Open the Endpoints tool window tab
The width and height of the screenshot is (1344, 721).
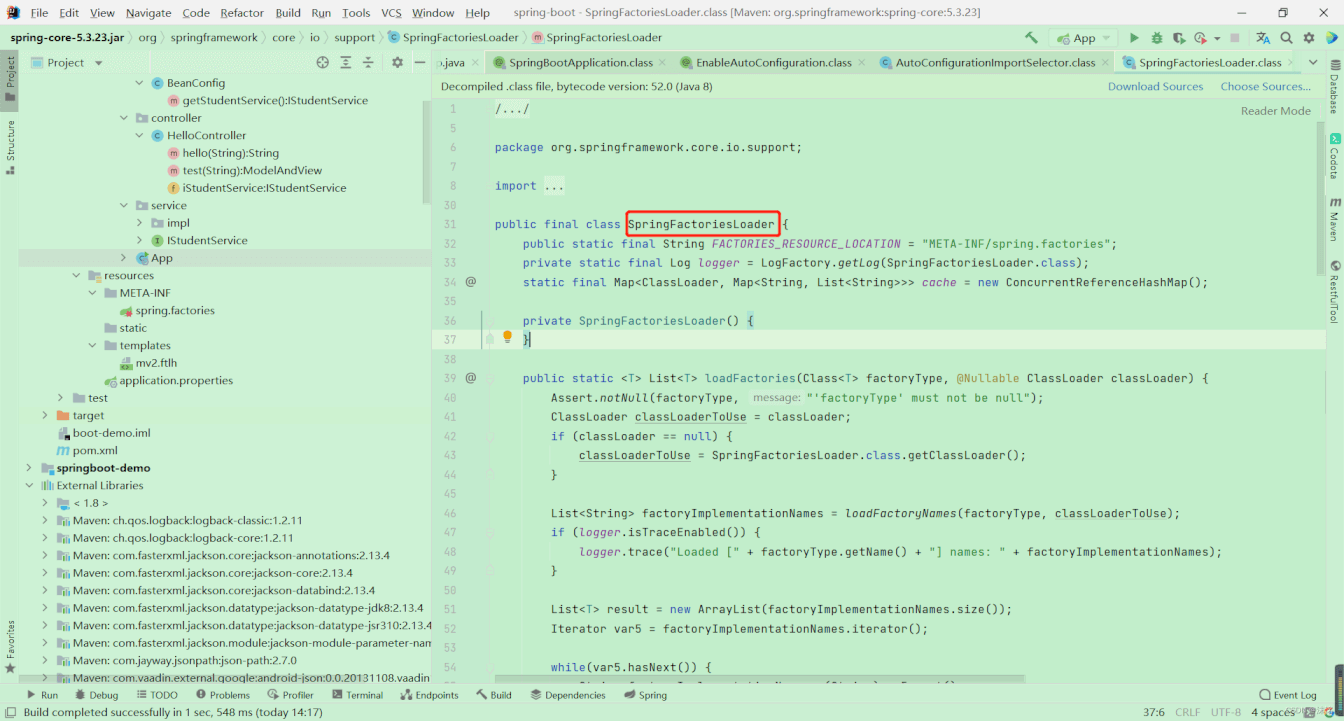[x=429, y=695]
